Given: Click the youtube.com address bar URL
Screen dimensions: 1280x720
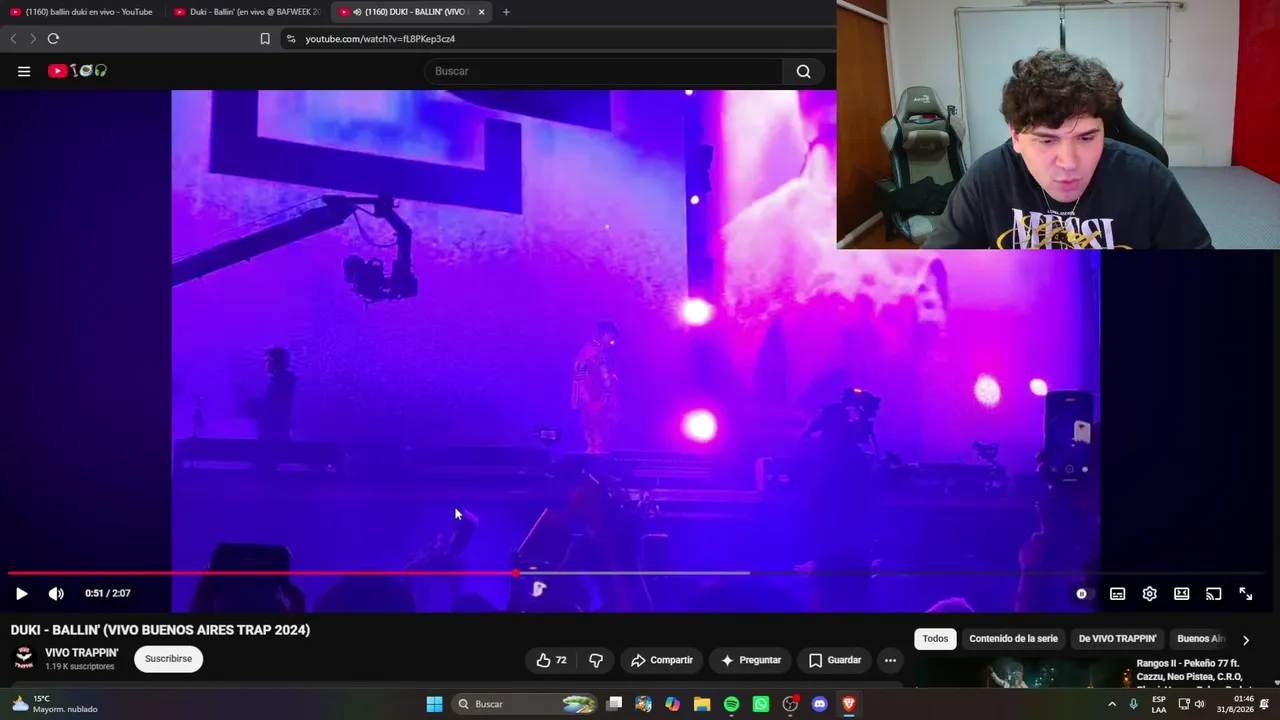Looking at the screenshot, I should click(380, 39).
